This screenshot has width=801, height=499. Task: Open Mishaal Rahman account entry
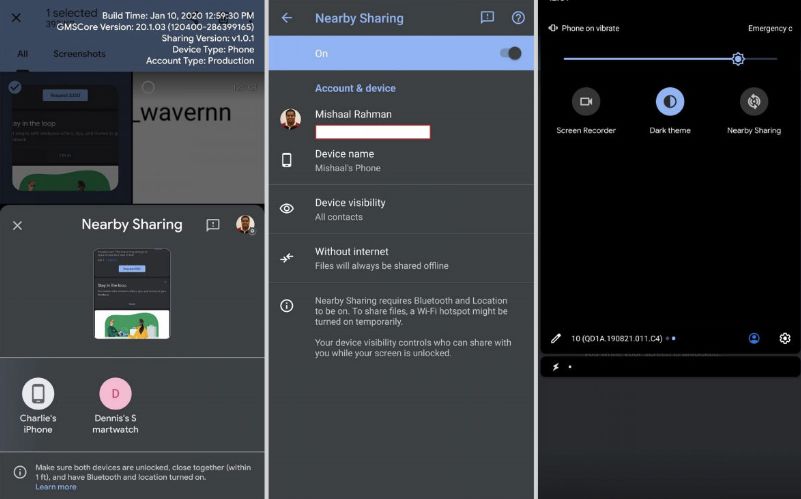point(402,122)
